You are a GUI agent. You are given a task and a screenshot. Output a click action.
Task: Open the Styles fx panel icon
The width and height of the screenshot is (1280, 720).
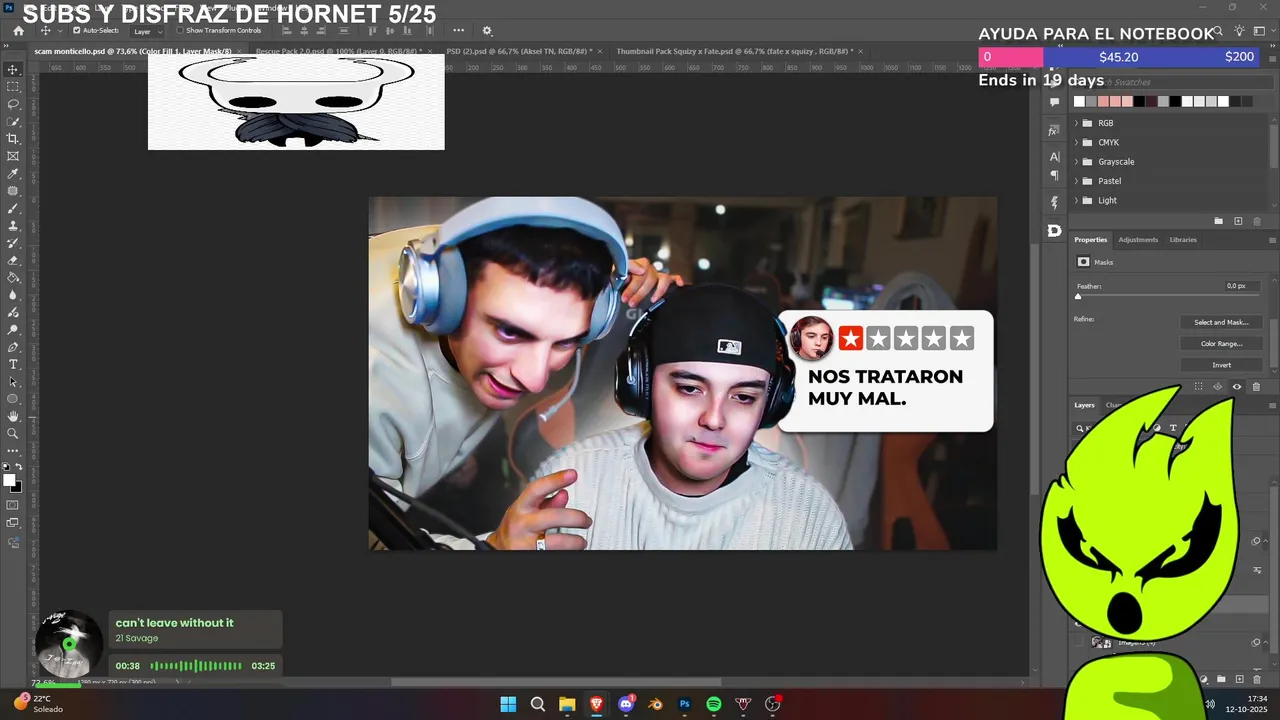1054,131
